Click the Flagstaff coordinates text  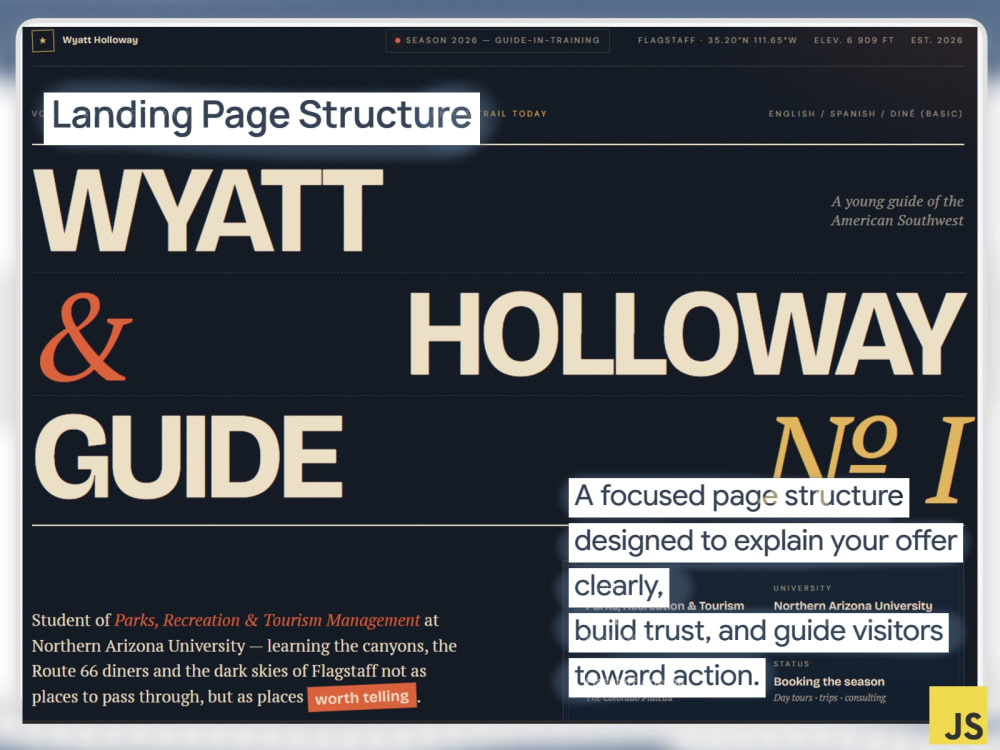click(x=717, y=40)
